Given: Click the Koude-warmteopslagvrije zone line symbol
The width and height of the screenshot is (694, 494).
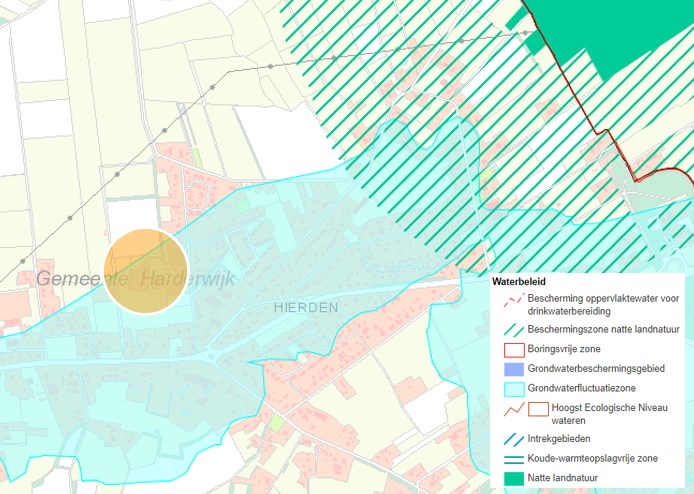Looking at the screenshot, I should [514, 459].
